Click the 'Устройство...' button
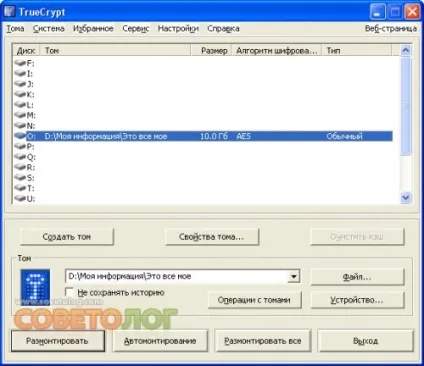Viewport: 424px width, 366px height. click(357, 300)
